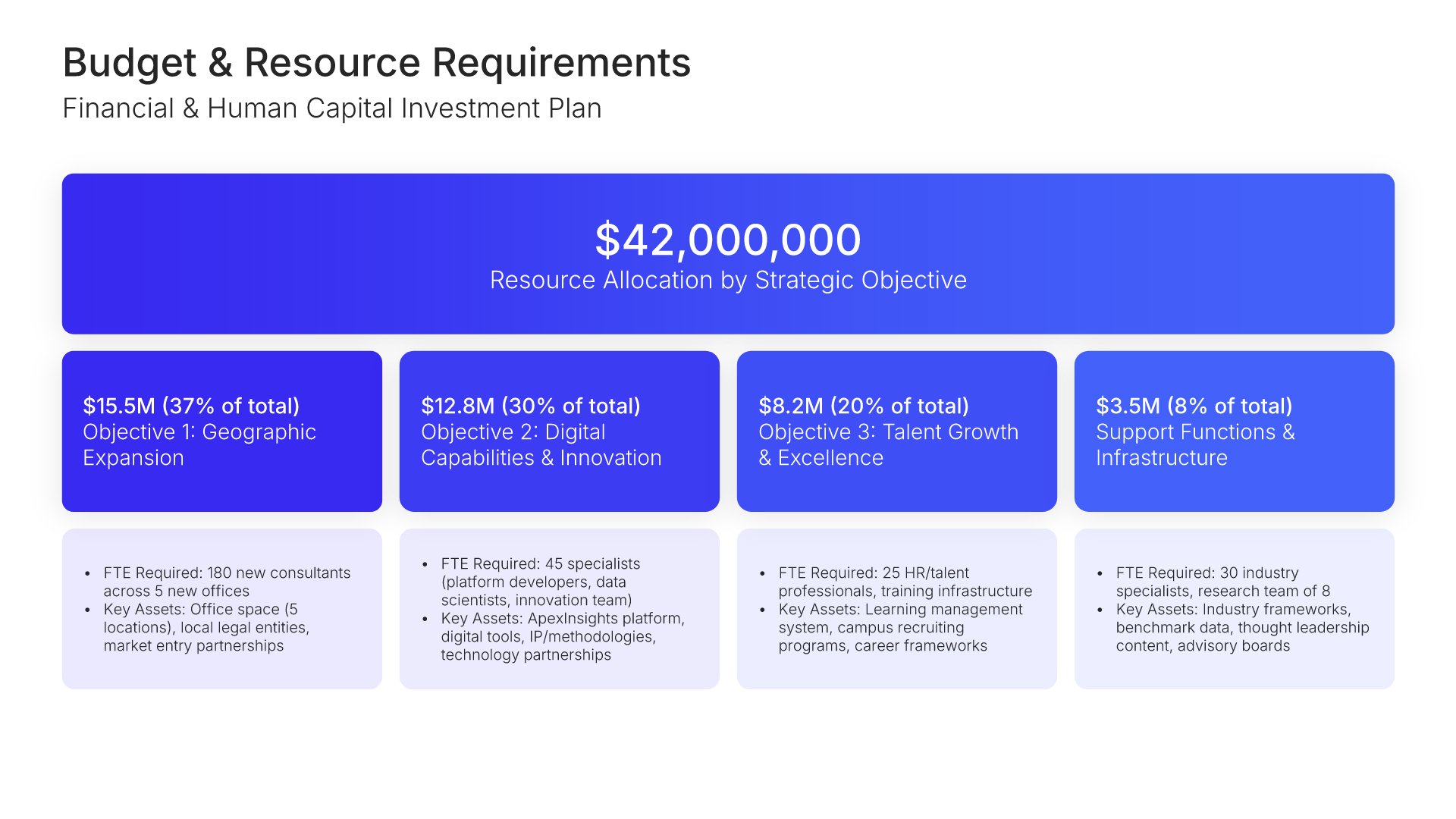This screenshot has width=1456, height=819.
Task: Click the $15.5M (37% of total) heading
Action: tap(191, 406)
